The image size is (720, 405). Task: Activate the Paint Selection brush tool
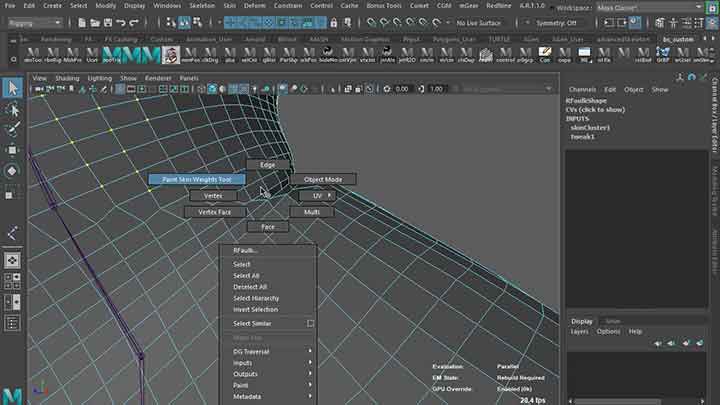click(12, 130)
